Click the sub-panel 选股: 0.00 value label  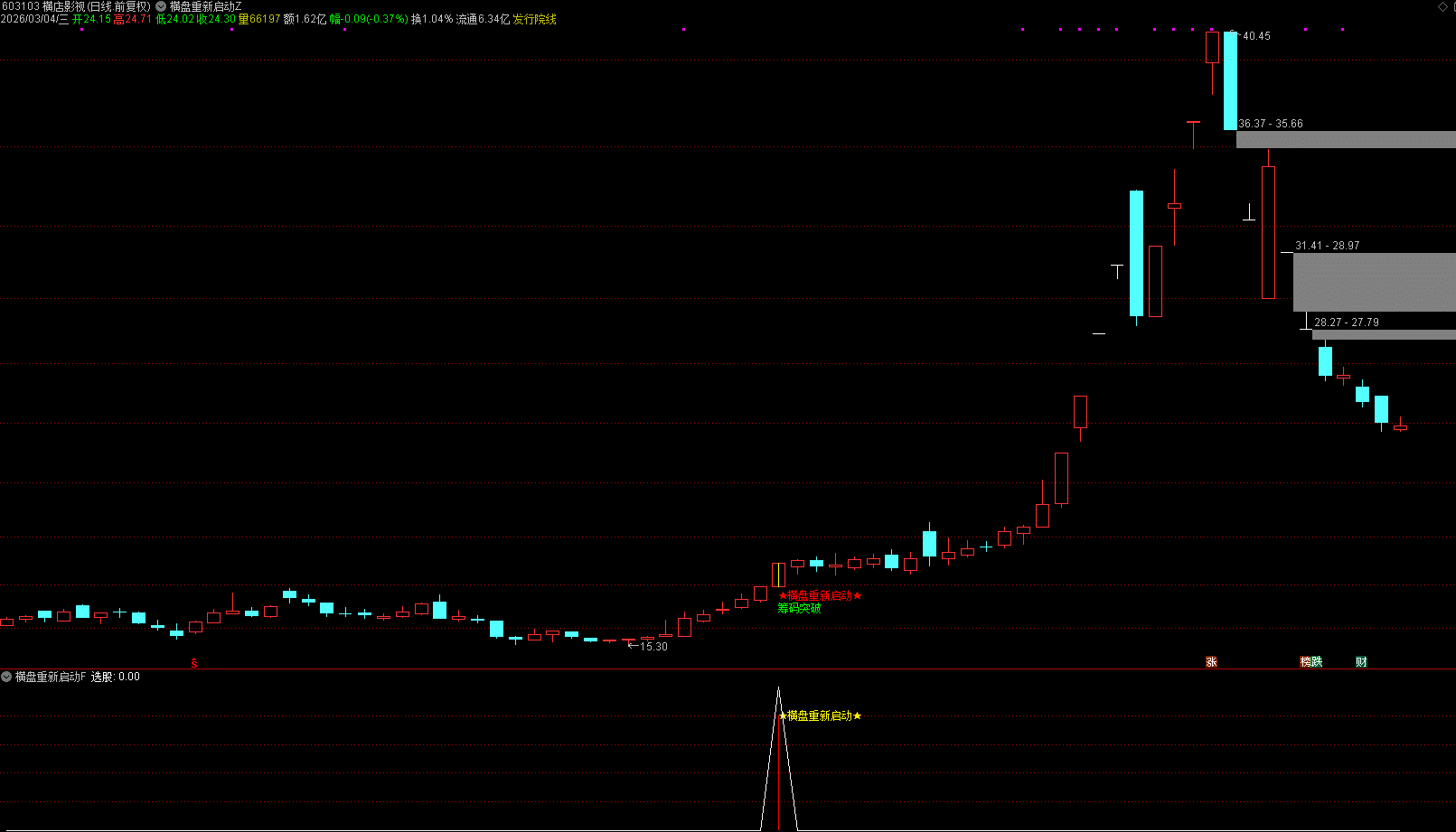116,677
